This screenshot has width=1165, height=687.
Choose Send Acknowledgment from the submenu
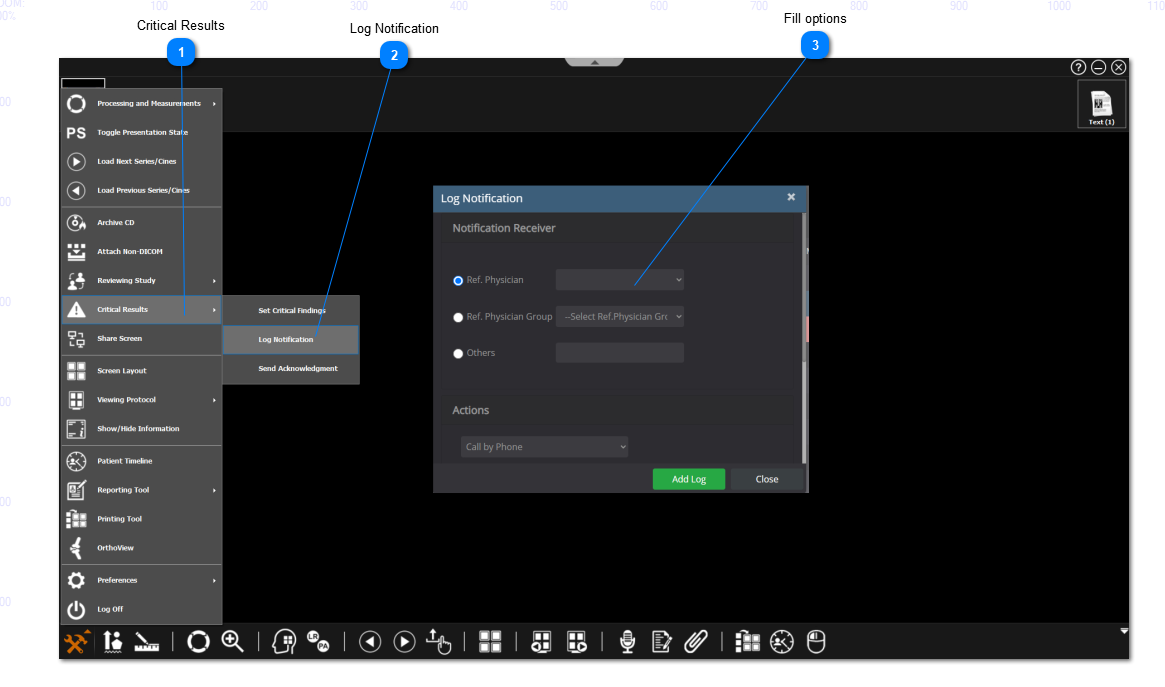tap(297, 369)
